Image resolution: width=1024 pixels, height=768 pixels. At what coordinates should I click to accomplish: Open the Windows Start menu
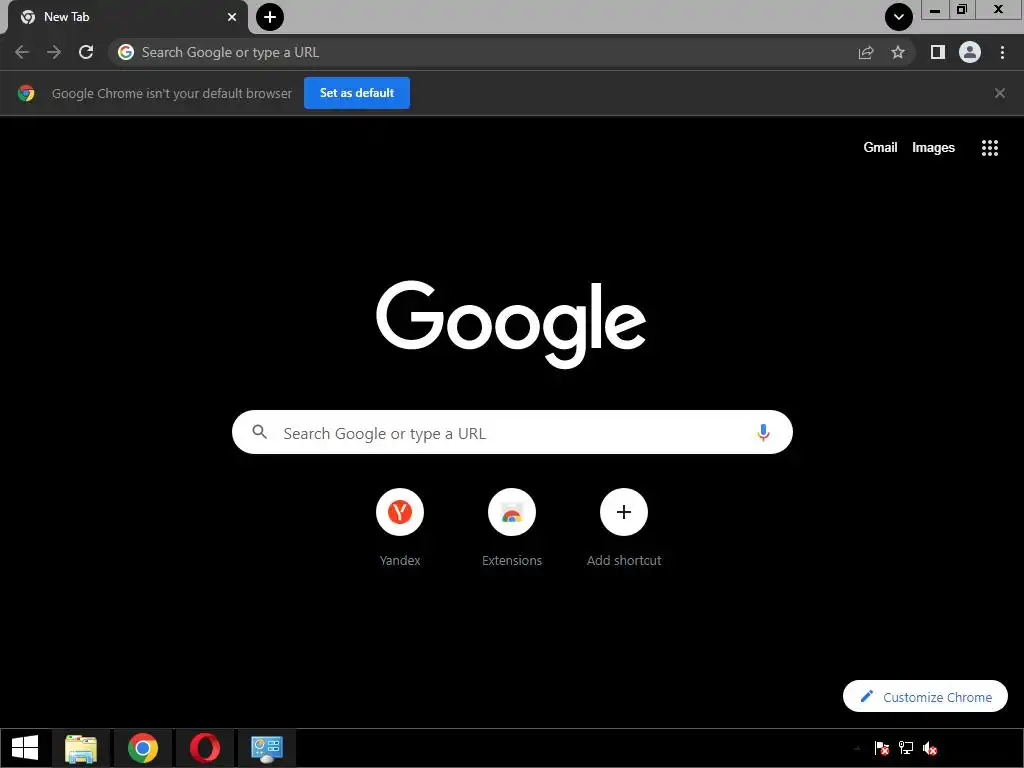tap(25, 748)
